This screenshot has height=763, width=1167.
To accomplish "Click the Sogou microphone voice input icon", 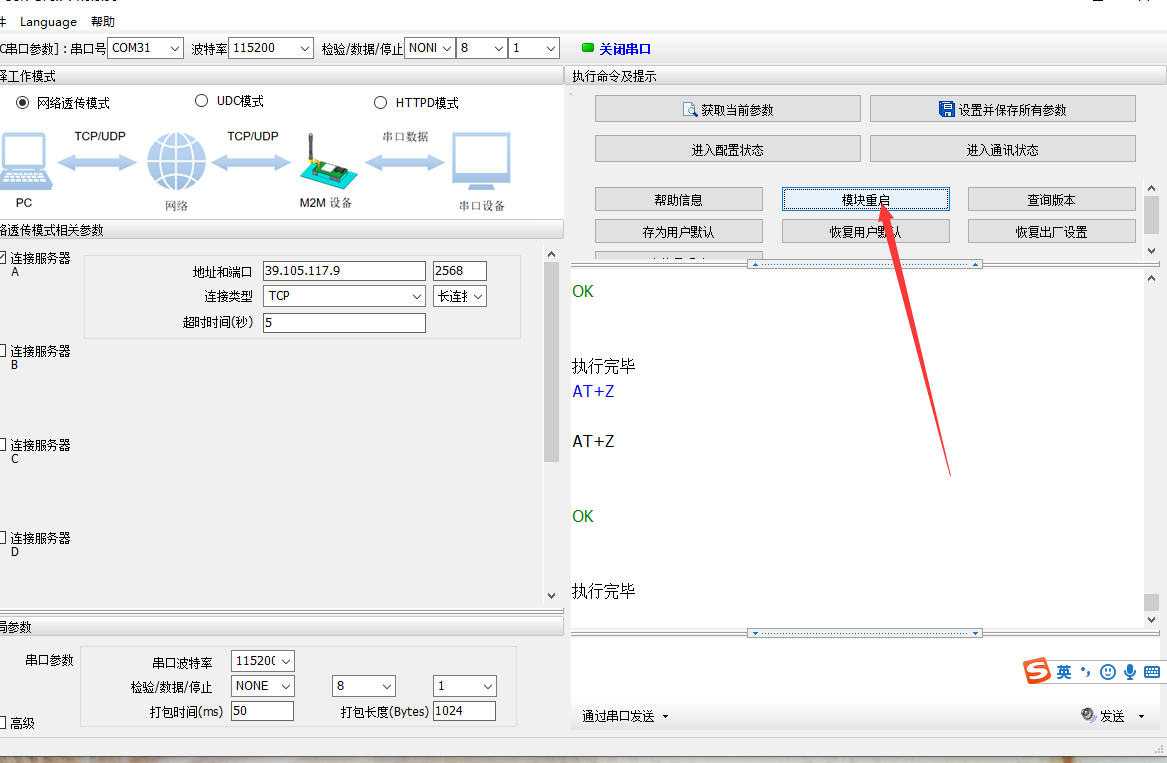I will pos(1130,672).
